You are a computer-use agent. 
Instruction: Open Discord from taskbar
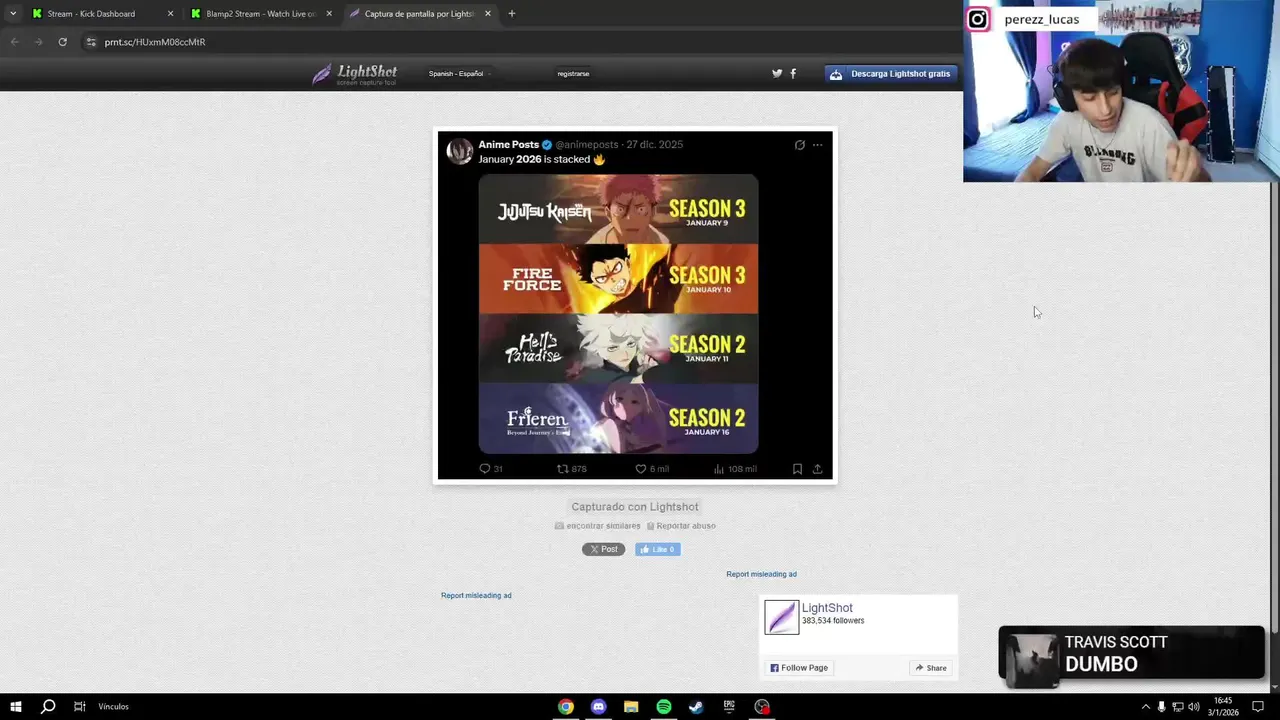598,707
